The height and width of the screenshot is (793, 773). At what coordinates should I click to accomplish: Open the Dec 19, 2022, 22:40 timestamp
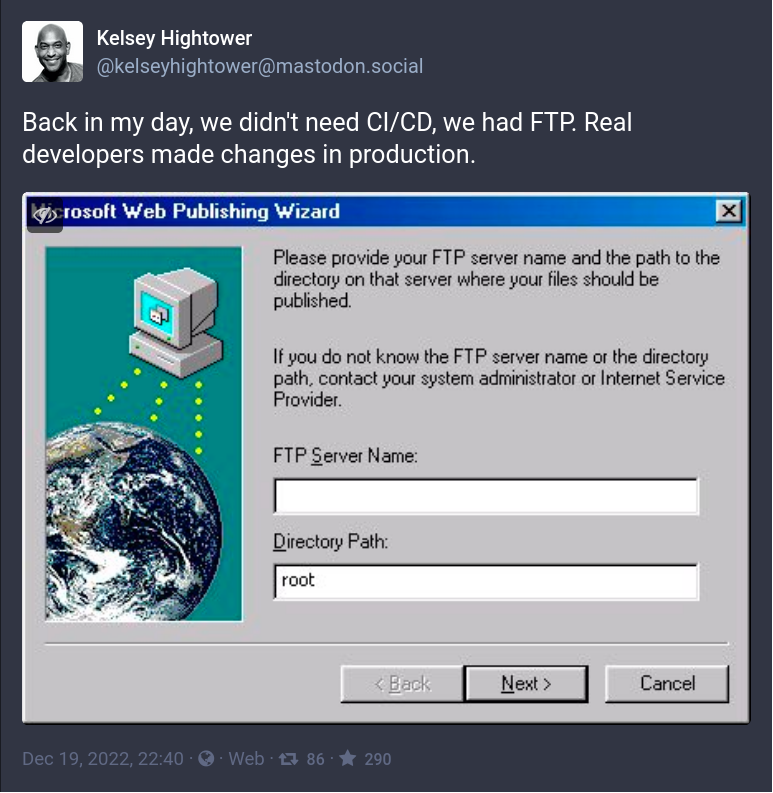pyautogui.click(x=103, y=759)
